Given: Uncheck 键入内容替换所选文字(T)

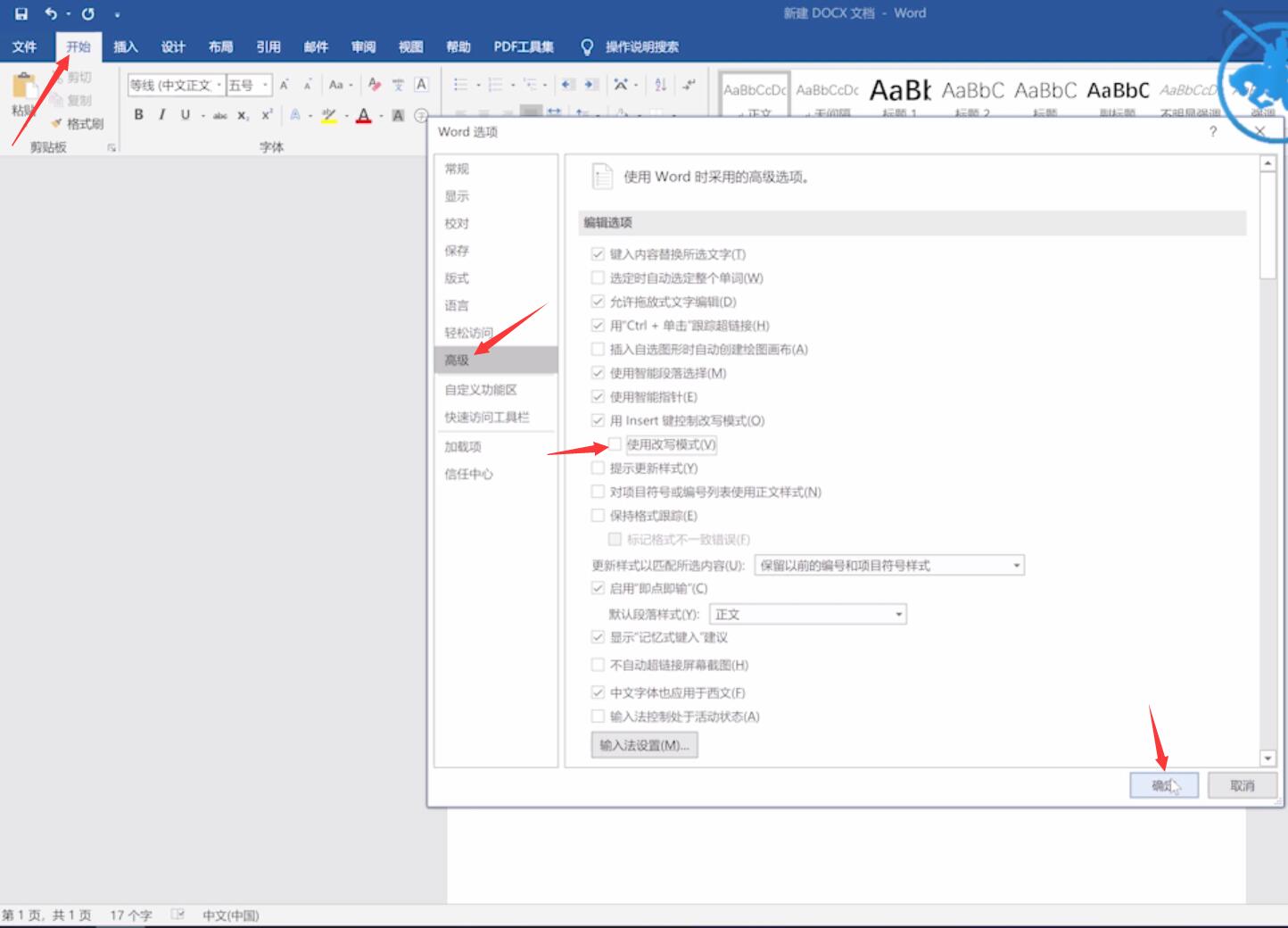Looking at the screenshot, I should [598, 254].
